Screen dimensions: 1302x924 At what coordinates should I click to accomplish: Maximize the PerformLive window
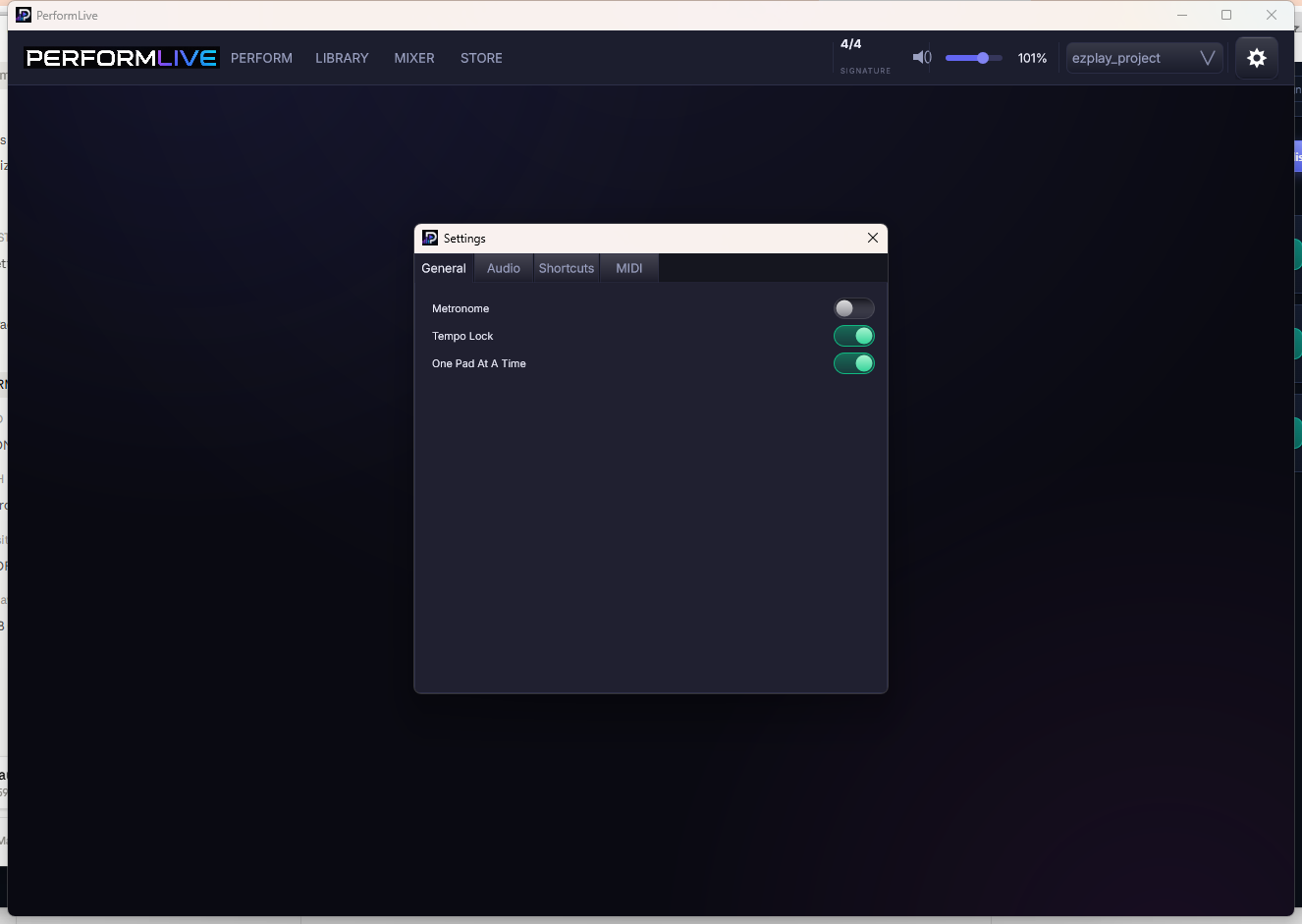point(1226,15)
